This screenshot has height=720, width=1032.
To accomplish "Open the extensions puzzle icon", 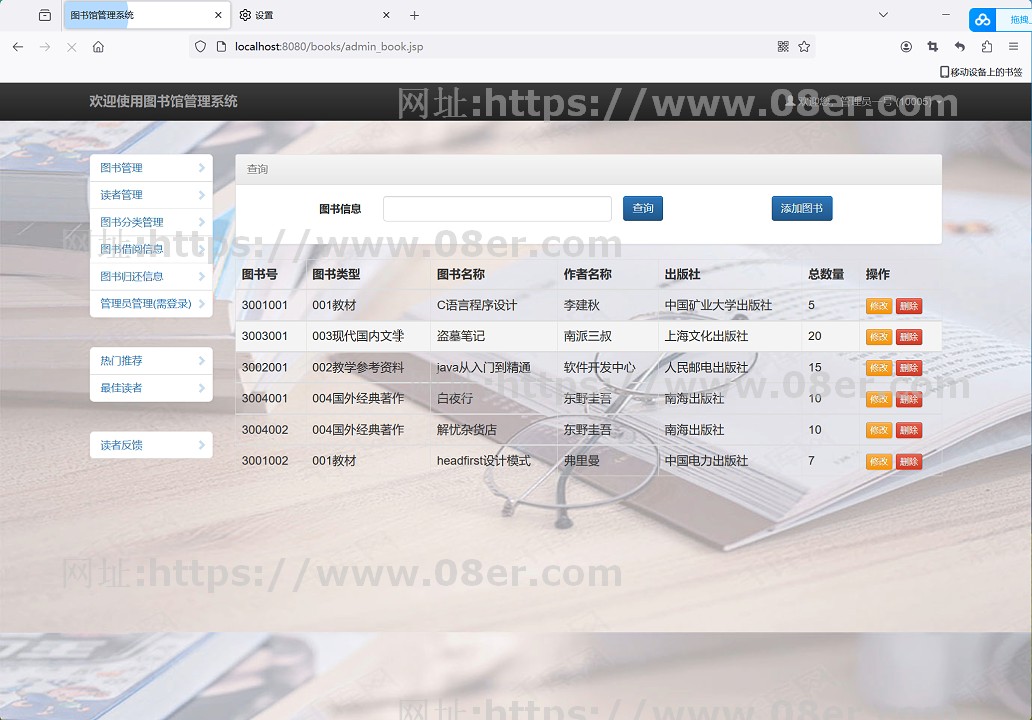I will click(x=987, y=47).
